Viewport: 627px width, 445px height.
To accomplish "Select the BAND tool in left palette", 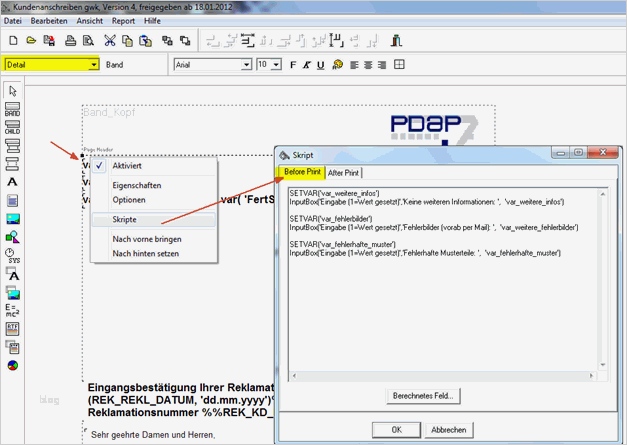I will [x=12, y=109].
